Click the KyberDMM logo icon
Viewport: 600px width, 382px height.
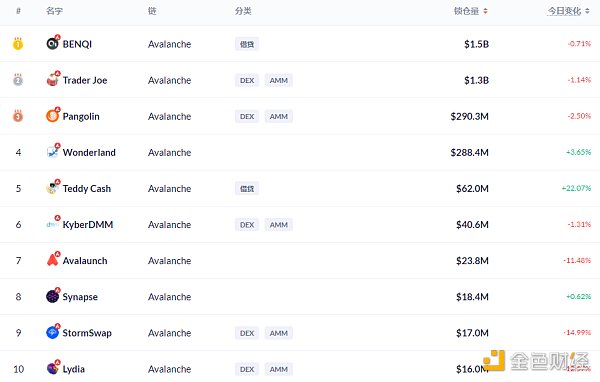click(x=52, y=224)
